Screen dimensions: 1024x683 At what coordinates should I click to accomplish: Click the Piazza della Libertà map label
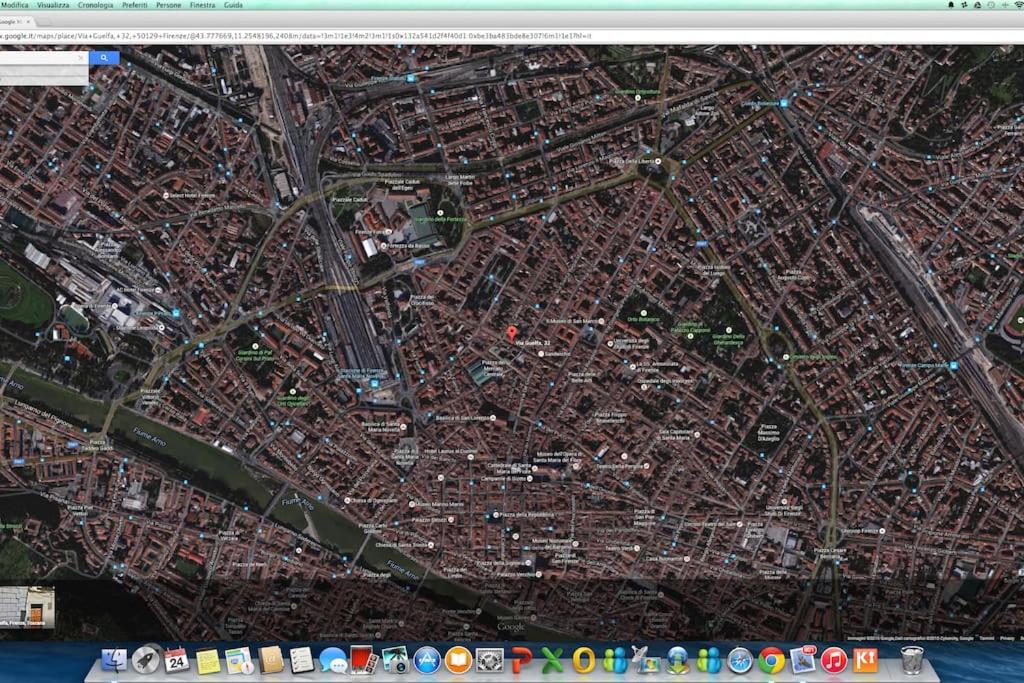631,161
